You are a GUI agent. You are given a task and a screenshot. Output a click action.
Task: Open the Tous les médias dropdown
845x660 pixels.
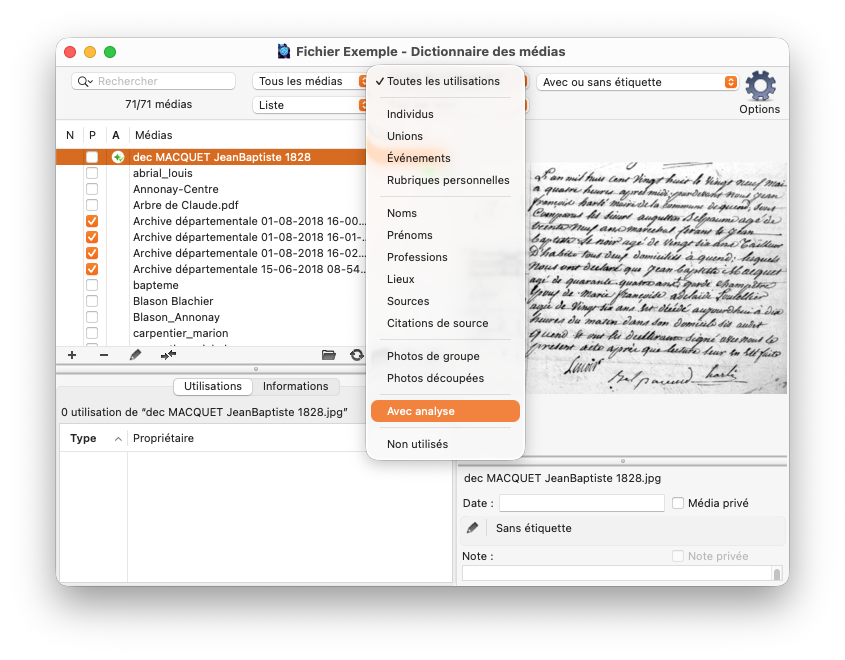click(310, 81)
